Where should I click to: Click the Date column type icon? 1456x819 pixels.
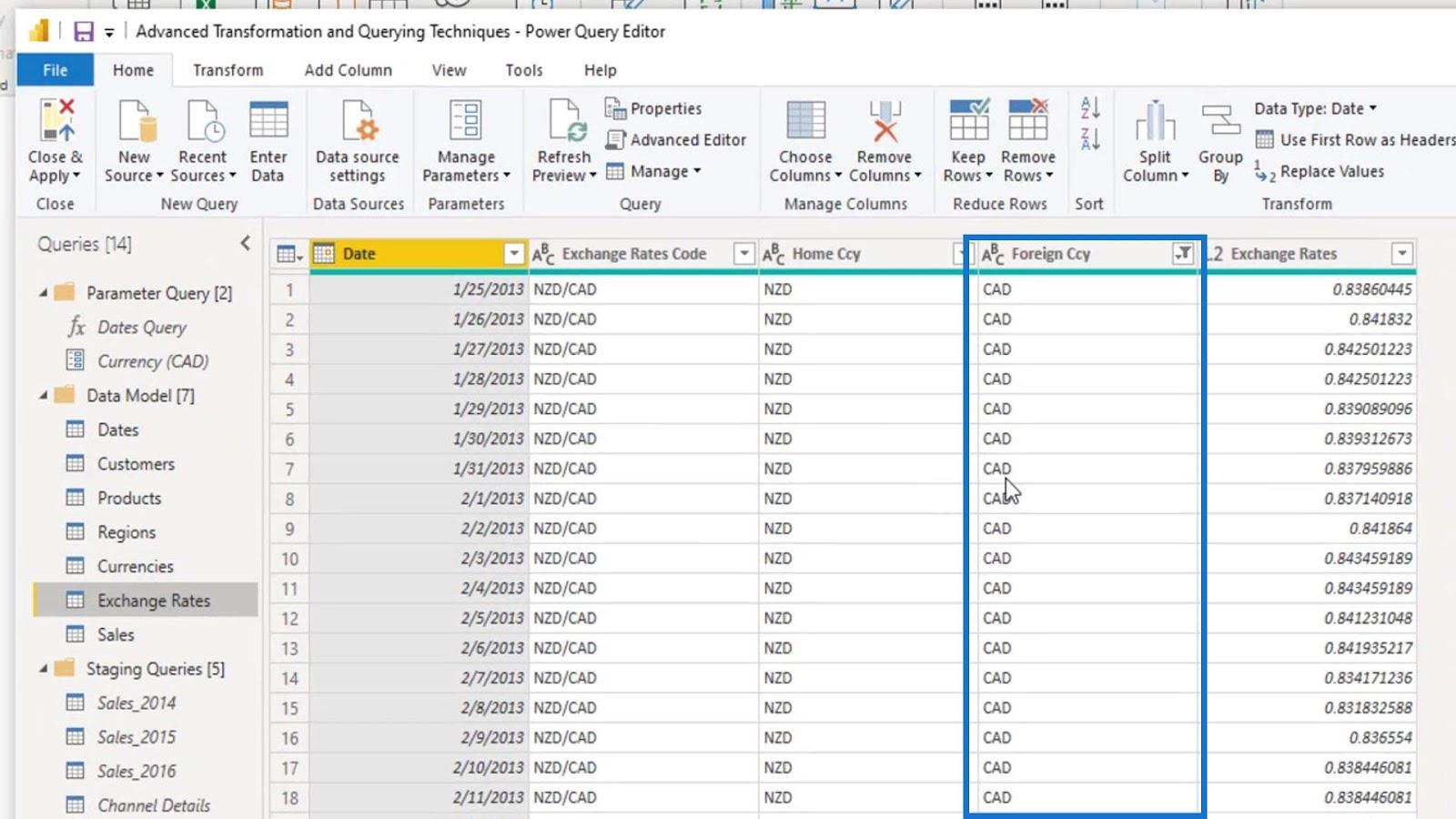(324, 254)
